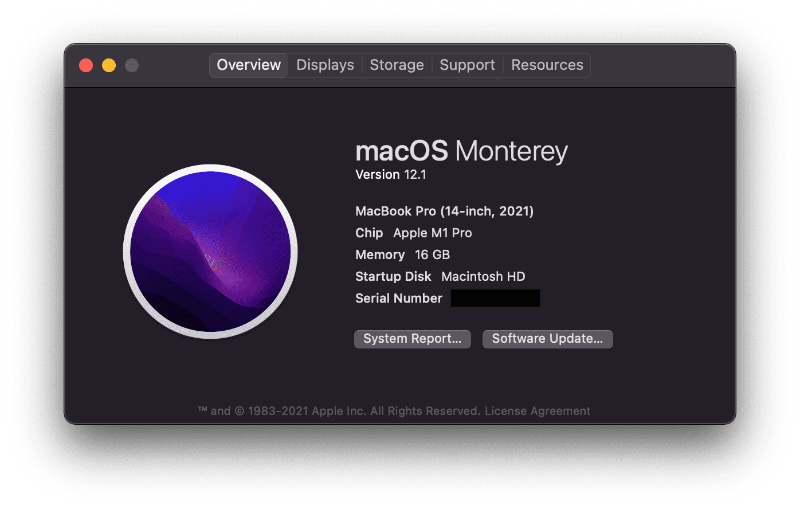800x509 pixels.
Task: Close the window with red button
Action: point(86,65)
